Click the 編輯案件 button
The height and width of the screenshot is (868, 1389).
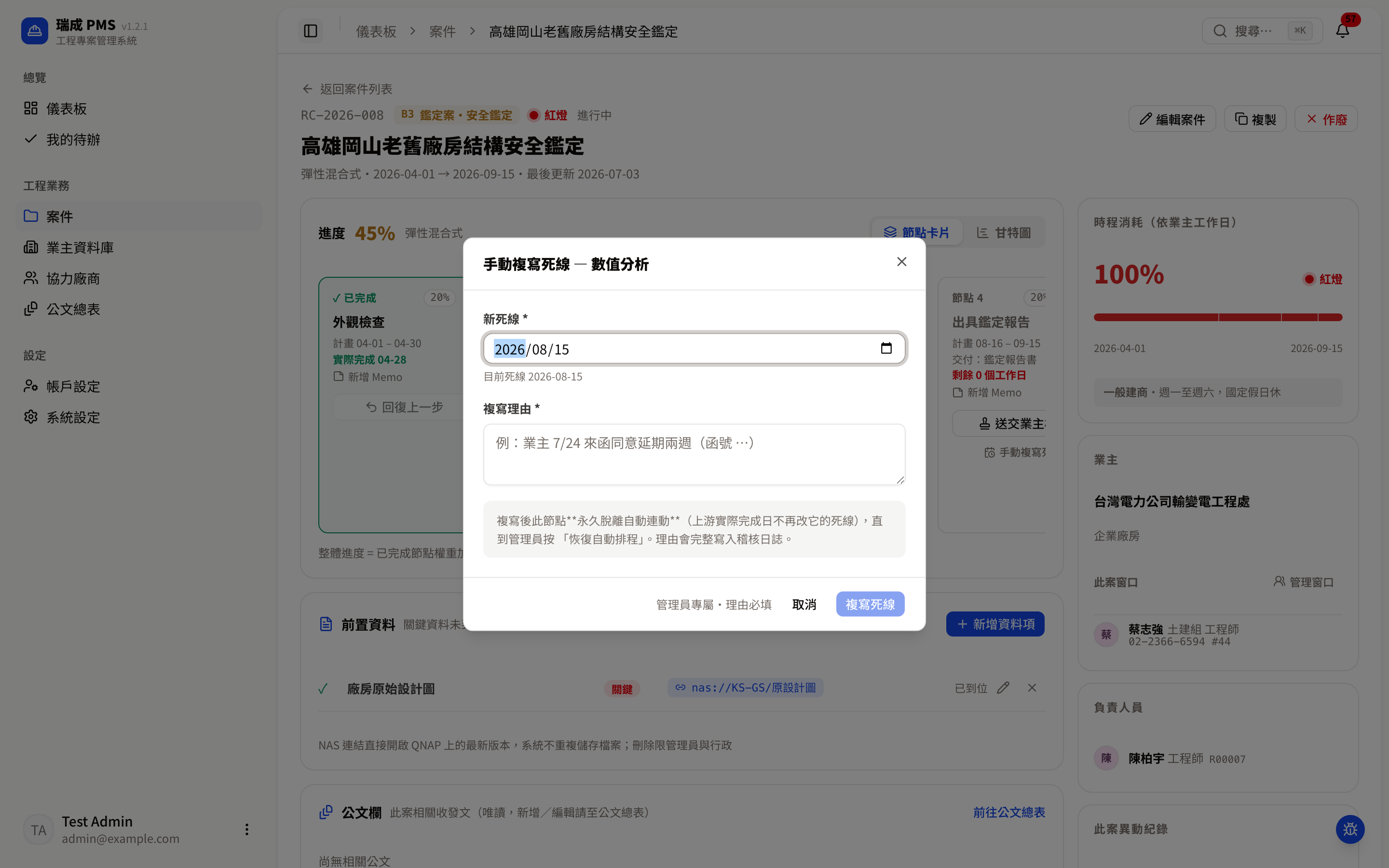point(1172,119)
